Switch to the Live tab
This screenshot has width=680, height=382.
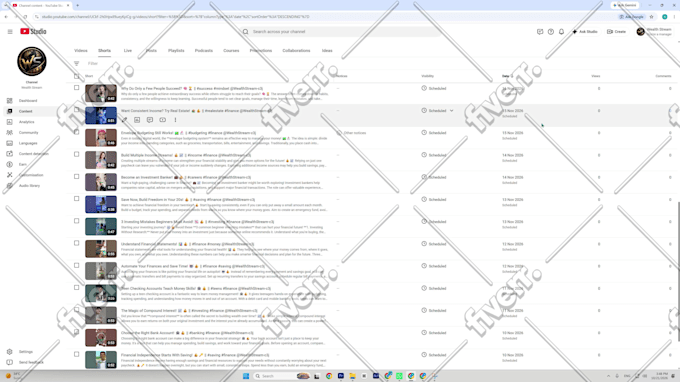tap(128, 51)
